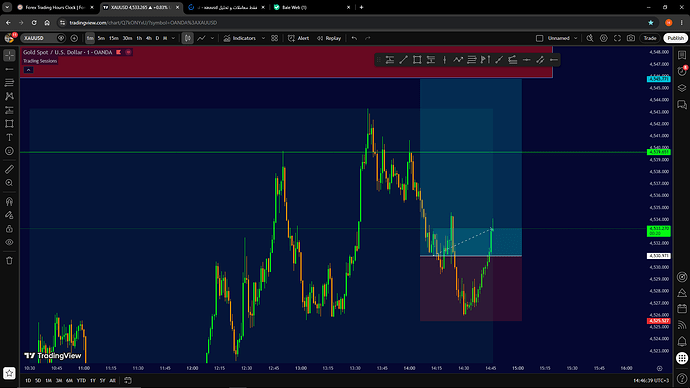
Task: Publish the chart idea
Action: (x=675, y=38)
